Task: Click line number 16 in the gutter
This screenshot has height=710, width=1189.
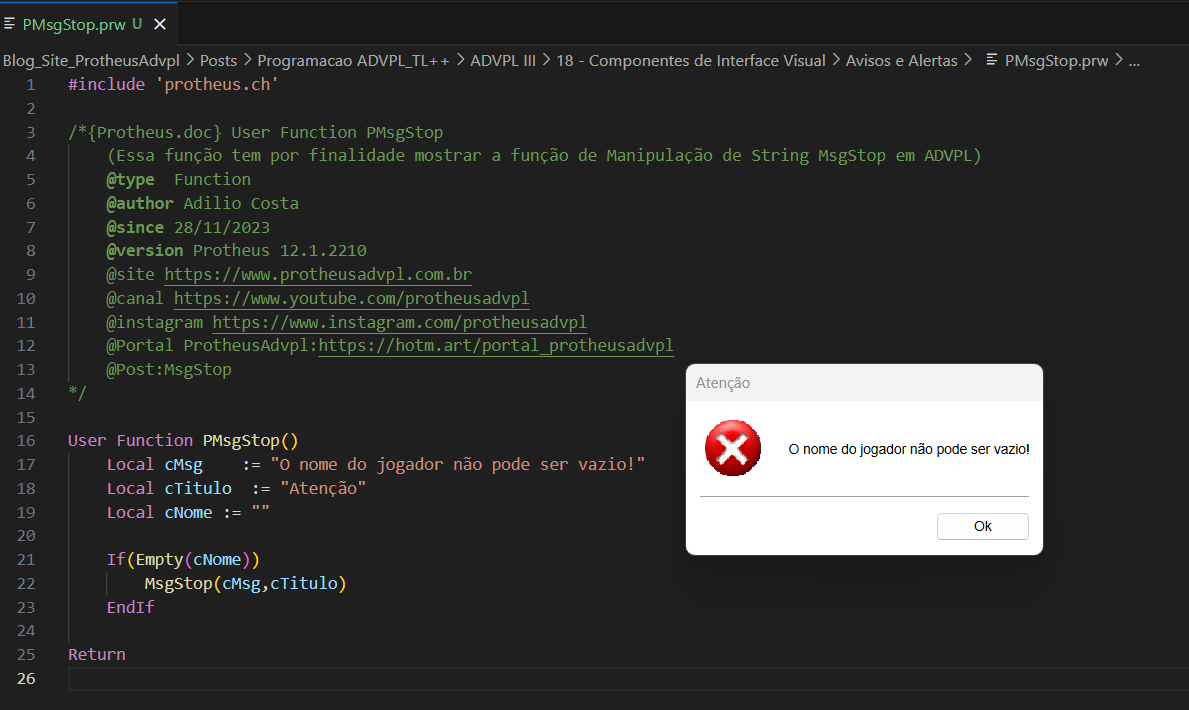Action: (26, 441)
